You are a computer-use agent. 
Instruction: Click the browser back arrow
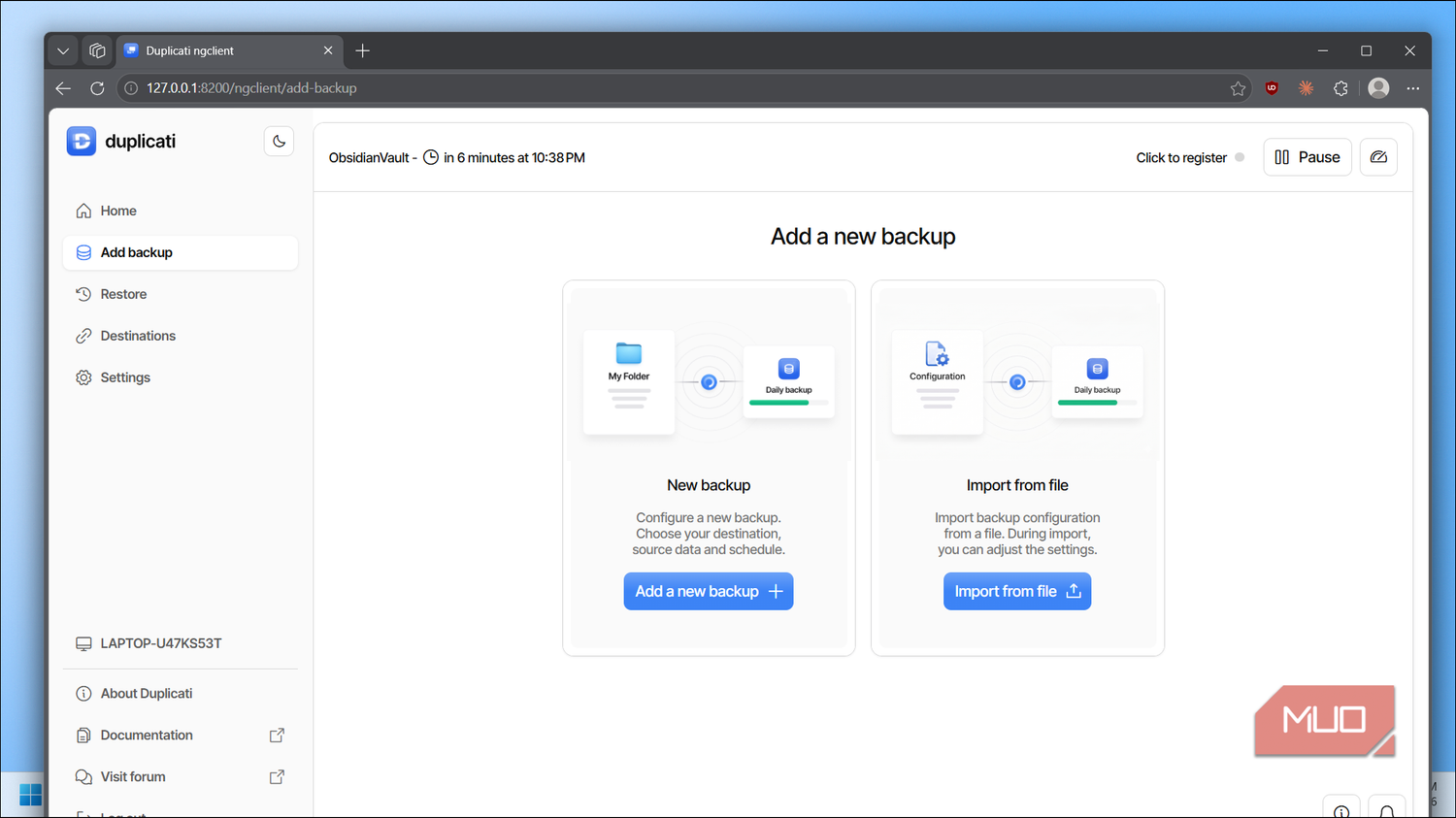[x=63, y=88]
